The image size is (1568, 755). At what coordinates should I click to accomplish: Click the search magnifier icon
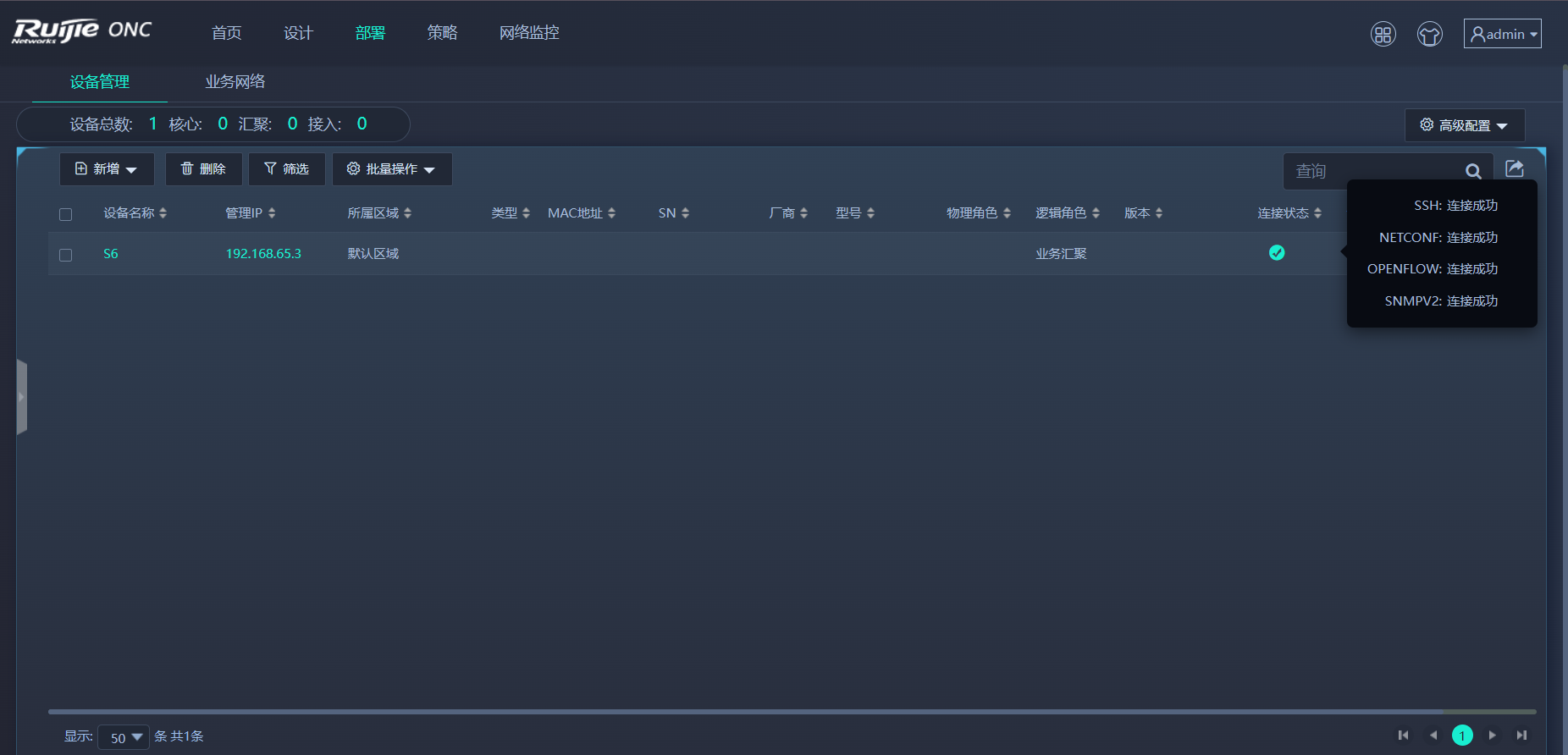click(1473, 171)
